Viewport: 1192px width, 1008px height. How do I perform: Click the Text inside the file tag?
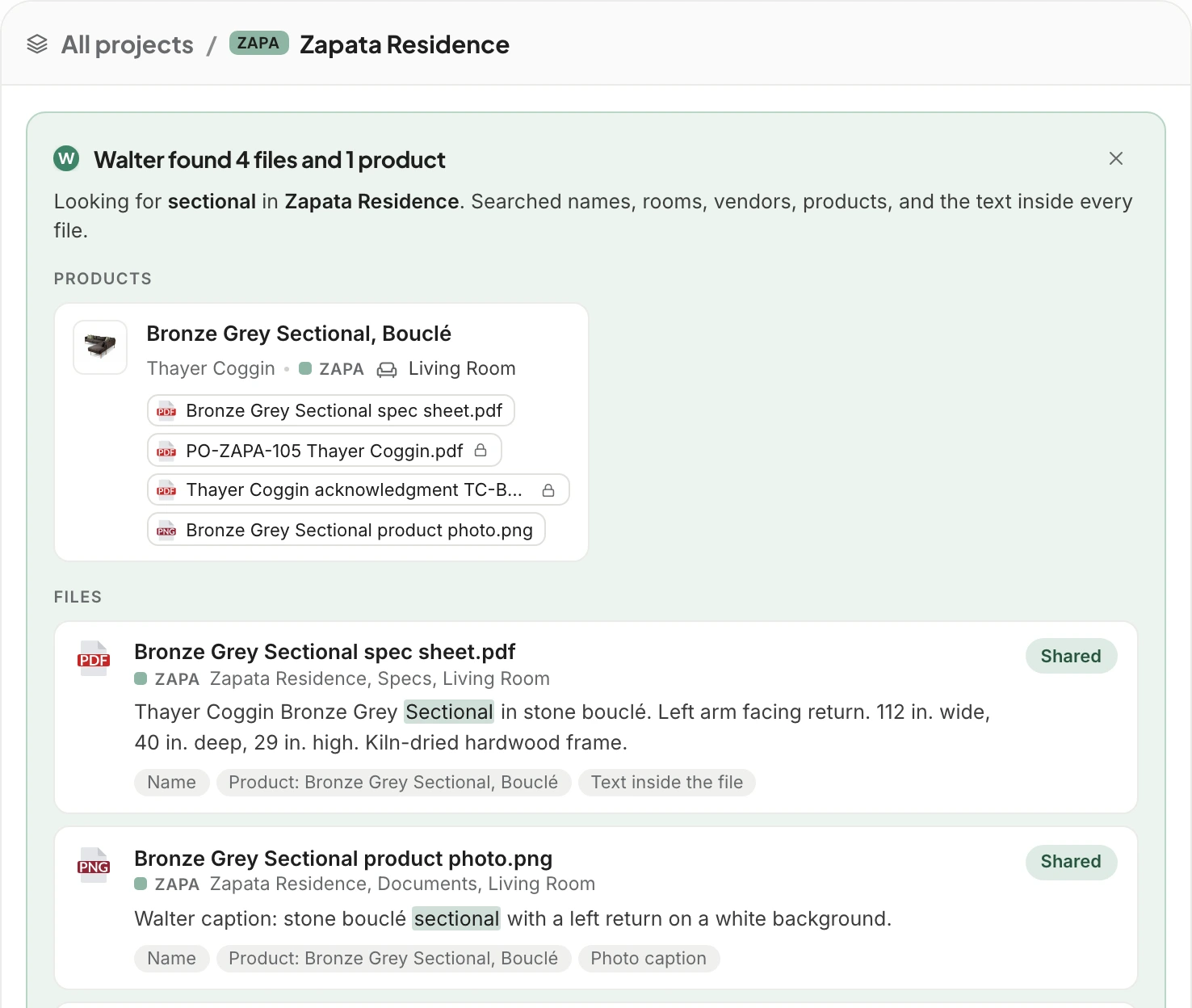(667, 782)
